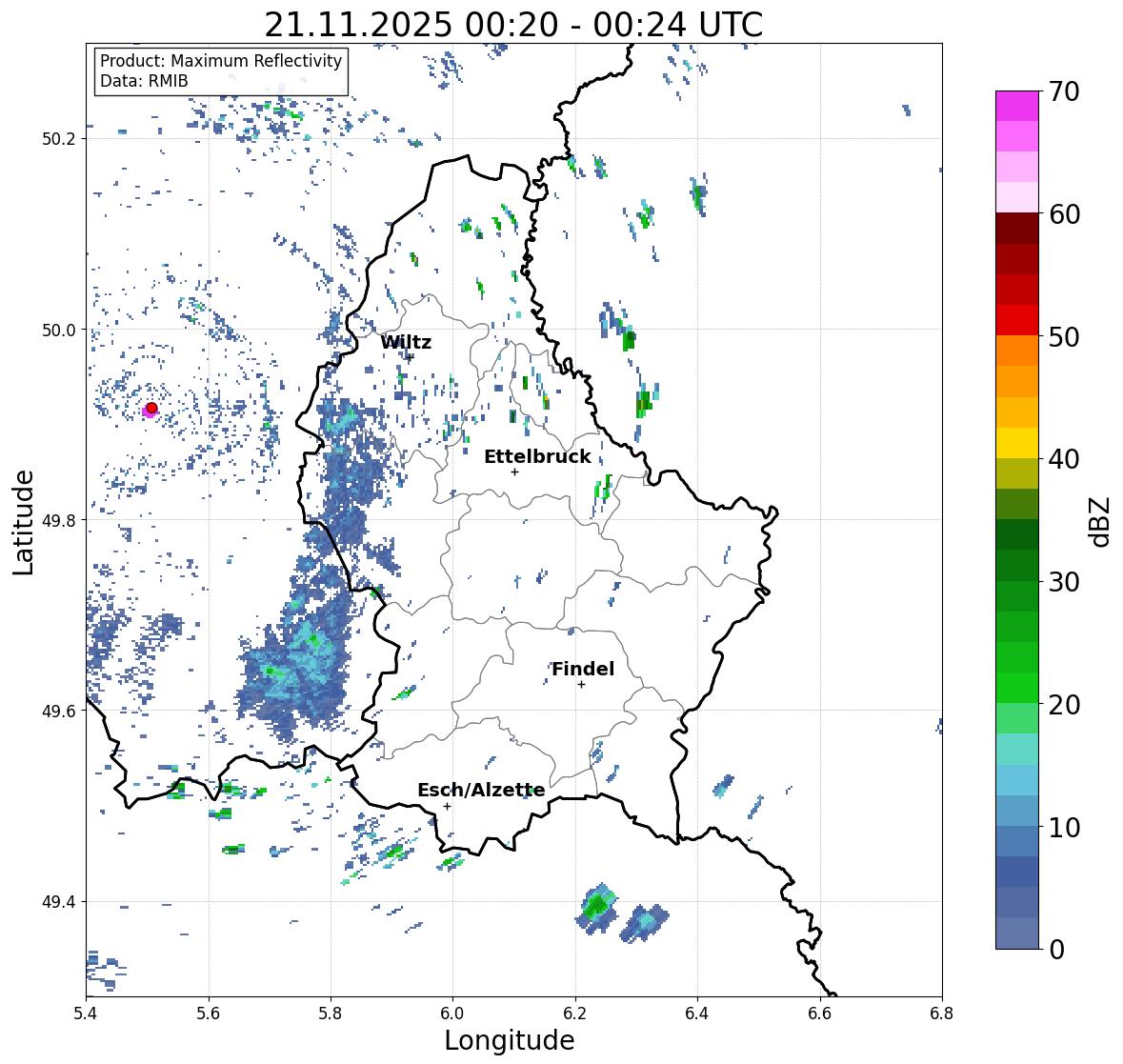Click the longitude tick label 5.4
Image resolution: width=1123 pixels, height=1064 pixels.
[86, 1014]
